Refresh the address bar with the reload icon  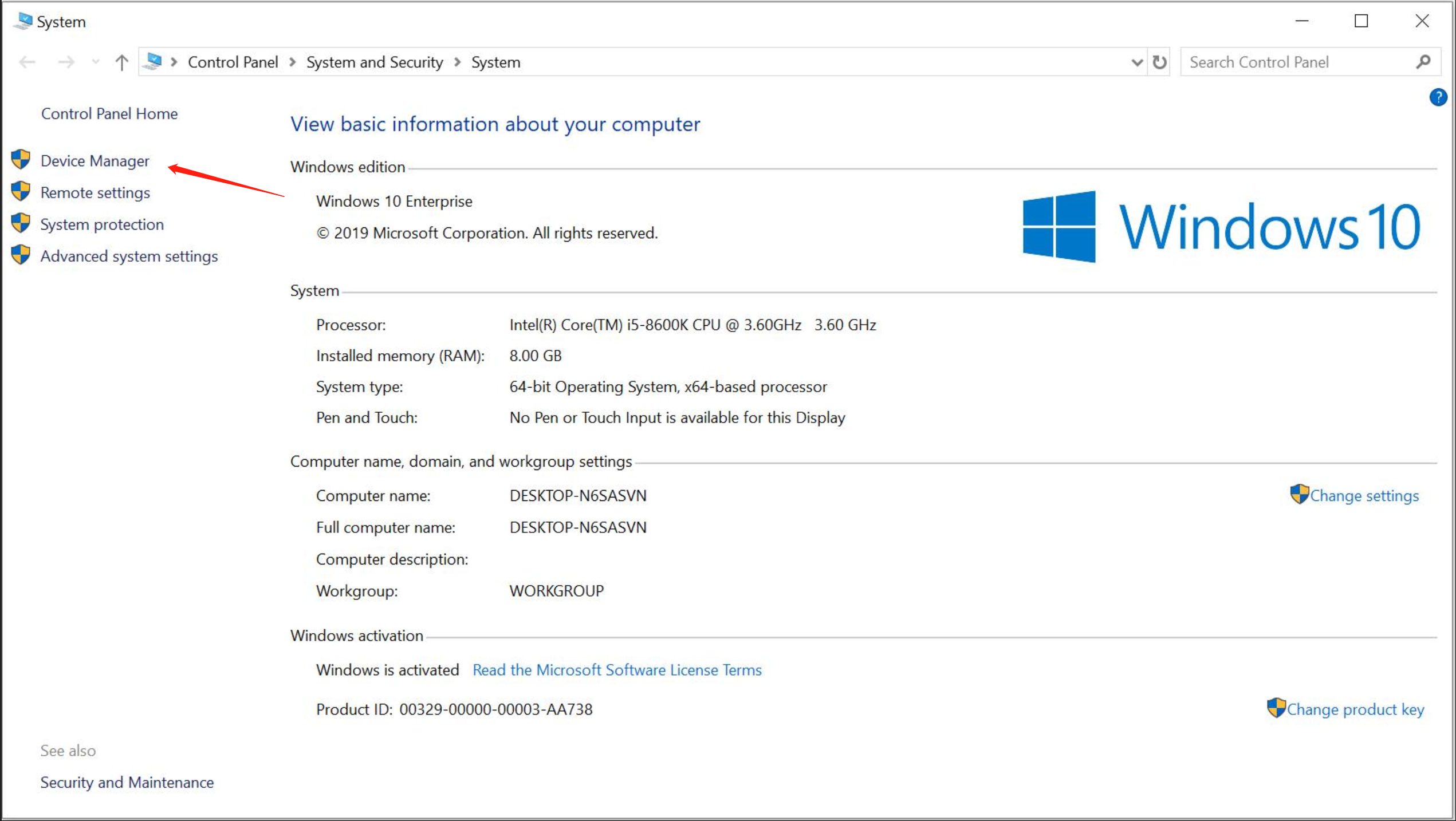click(x=1159, y=62)
